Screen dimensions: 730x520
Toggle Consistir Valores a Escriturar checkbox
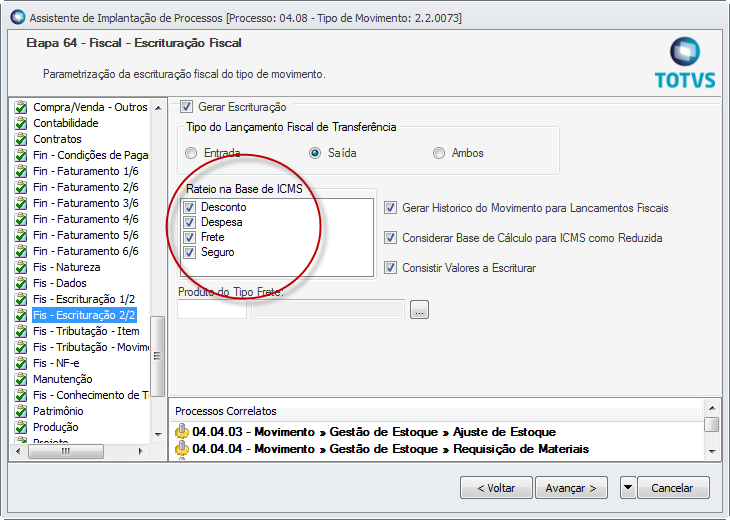point(390,268)
